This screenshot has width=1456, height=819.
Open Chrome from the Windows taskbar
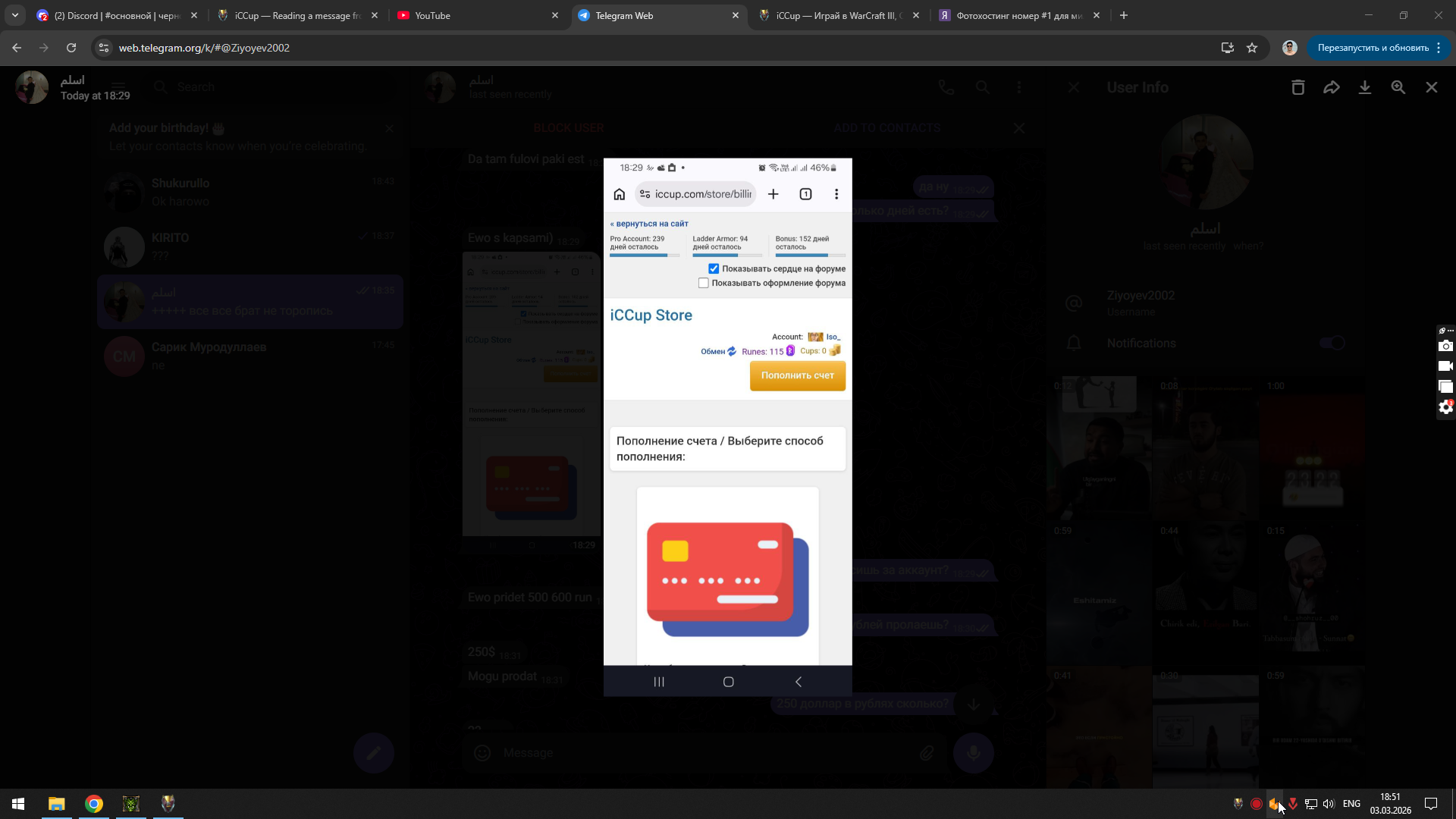94,804
